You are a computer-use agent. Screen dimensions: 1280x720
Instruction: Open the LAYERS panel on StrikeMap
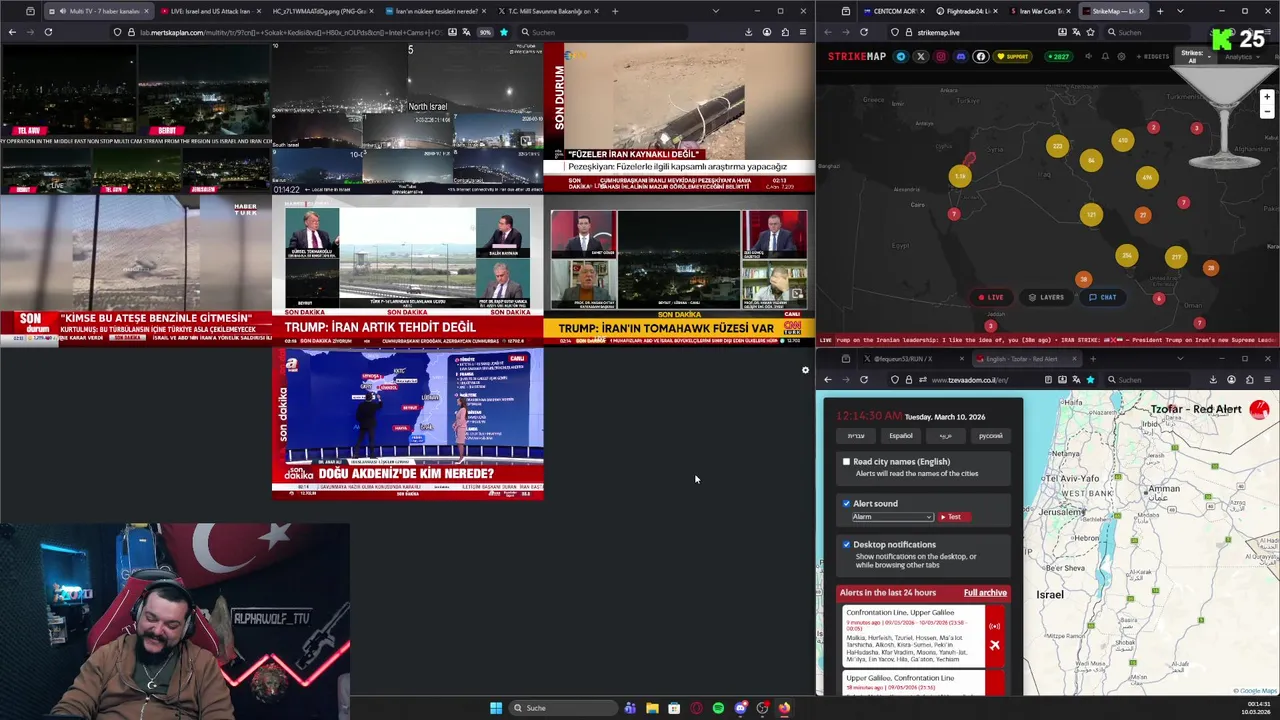pyautogui.click(x=1046, y=297)
